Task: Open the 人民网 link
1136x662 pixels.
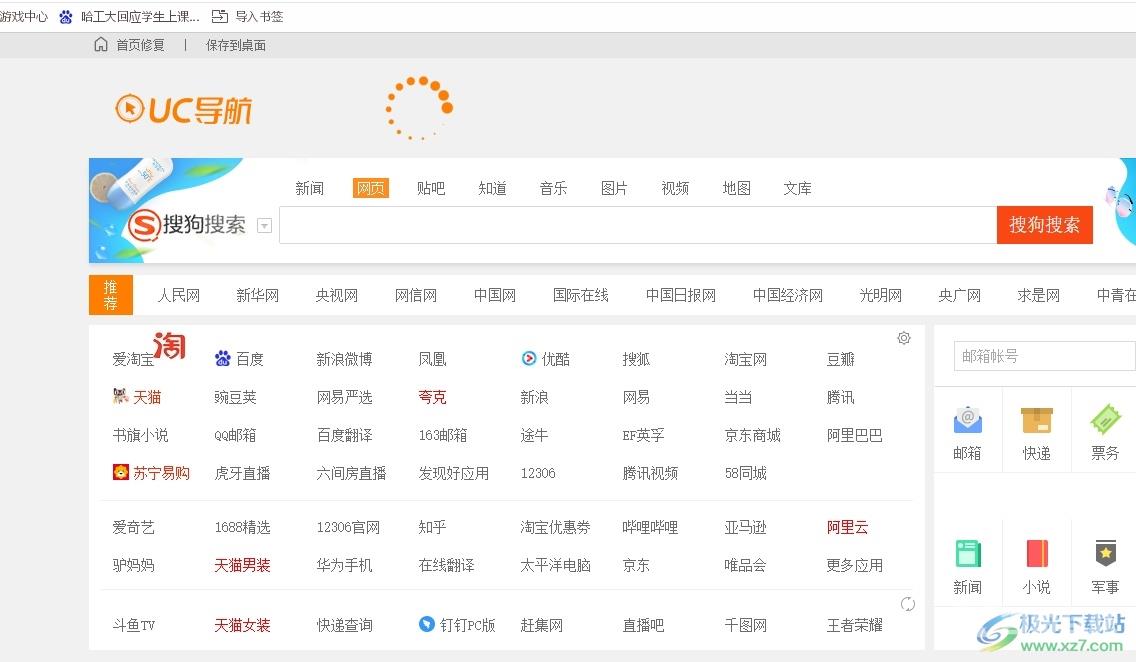Action: [179, 296]
